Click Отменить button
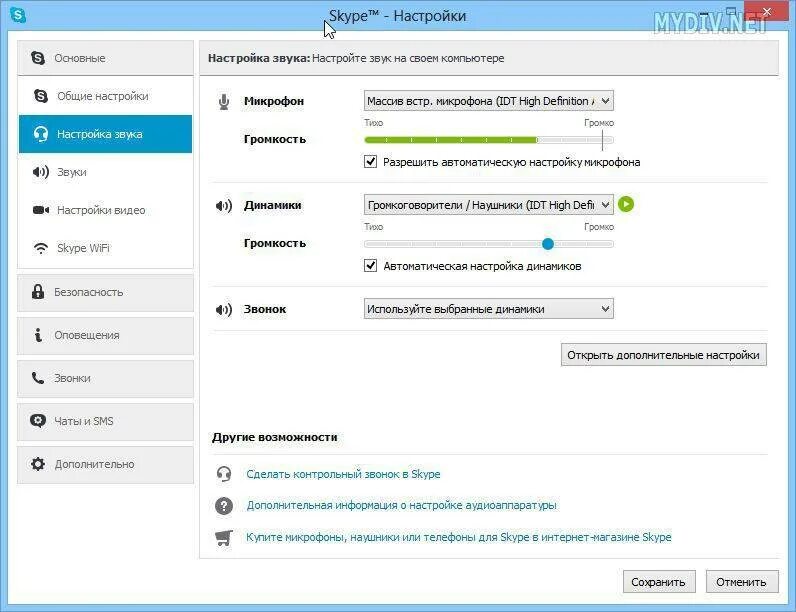Viewport: 796px width, 612px height. coord(741,582)
